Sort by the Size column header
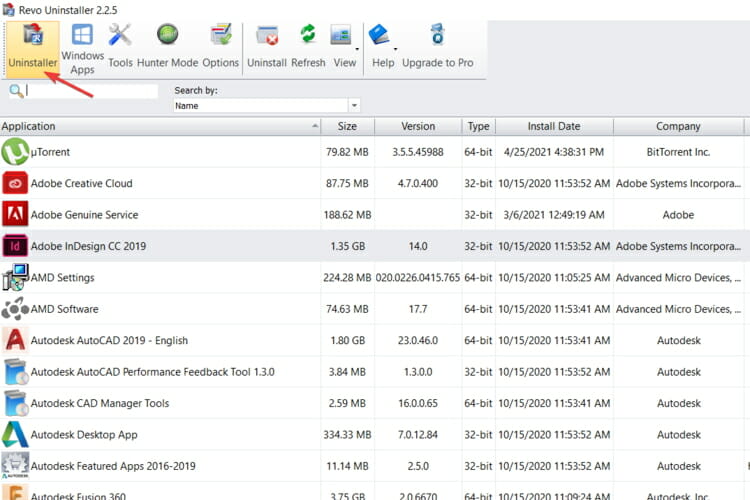Viewport: 750px width, 500px height. [347, 126]
